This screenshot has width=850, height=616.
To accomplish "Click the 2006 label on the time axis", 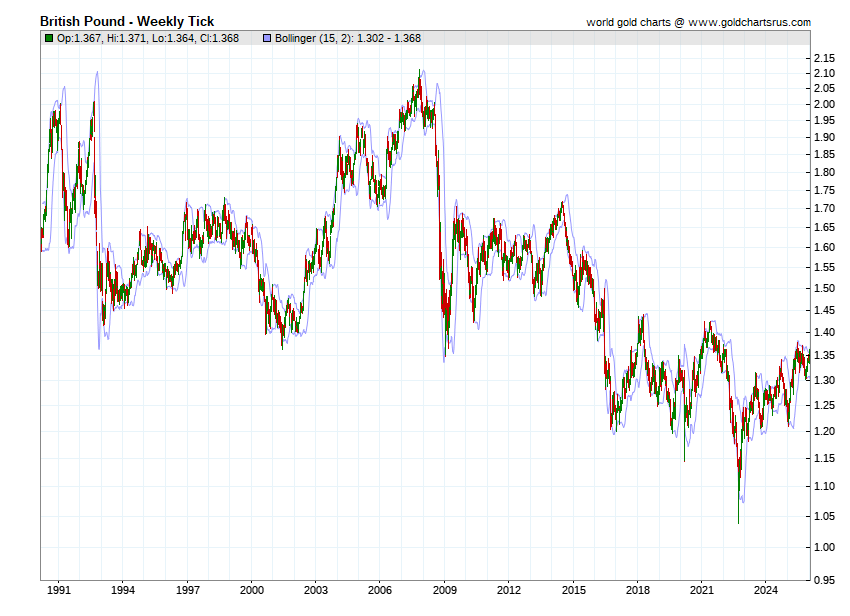I will 380,590.
